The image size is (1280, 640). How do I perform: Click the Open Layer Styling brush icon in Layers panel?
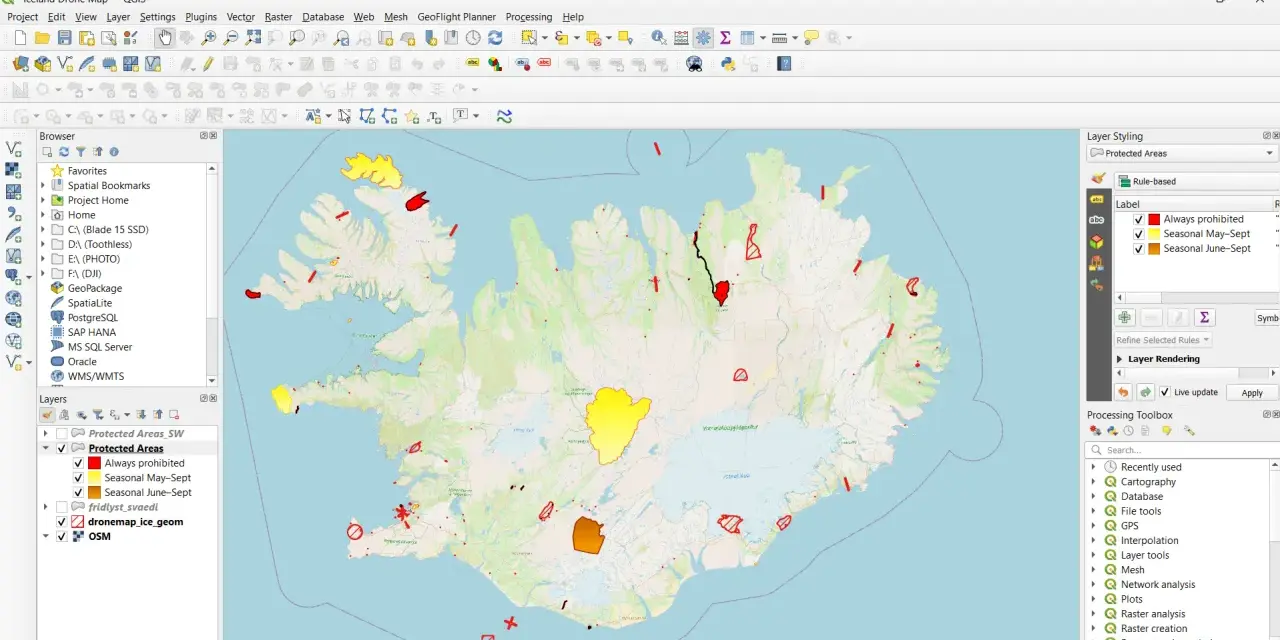(x=47, y=415)
